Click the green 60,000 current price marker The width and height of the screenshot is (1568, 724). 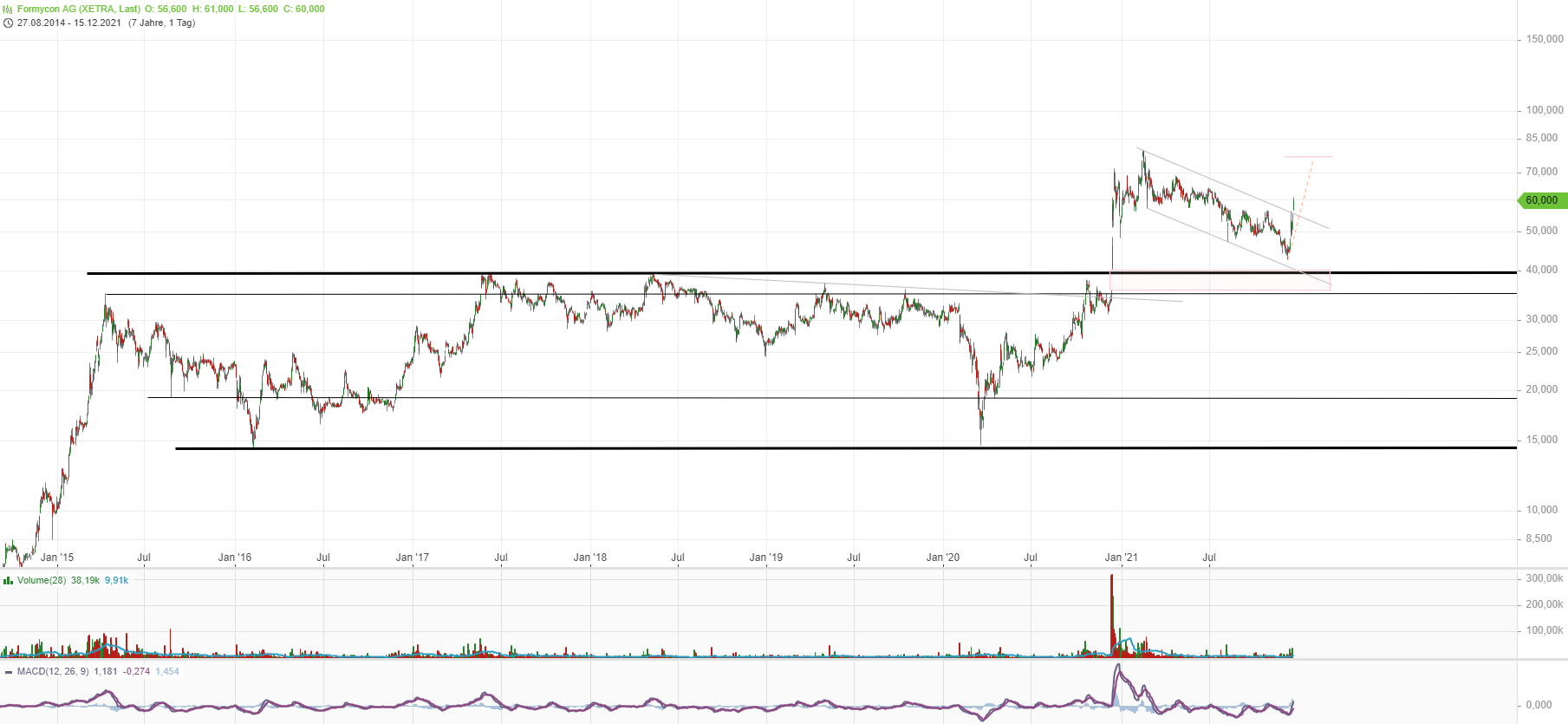pos(1542,200)
